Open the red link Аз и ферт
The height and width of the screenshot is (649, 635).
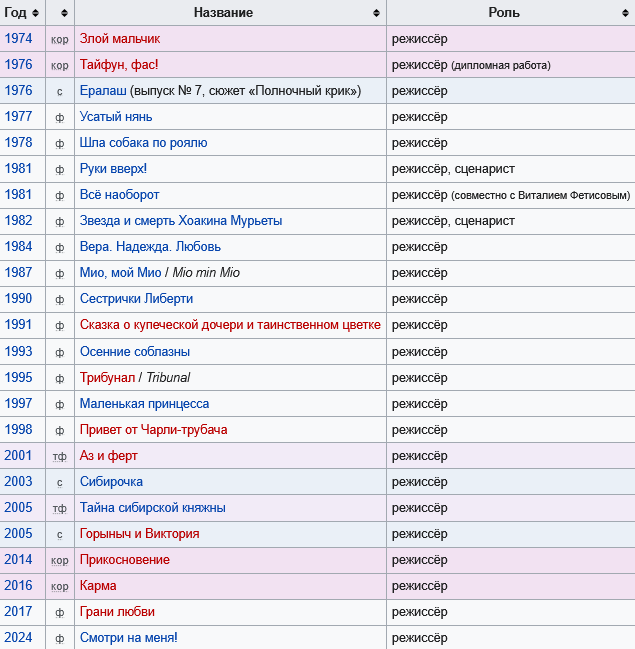pyautogui.click(x=108, y=456)
